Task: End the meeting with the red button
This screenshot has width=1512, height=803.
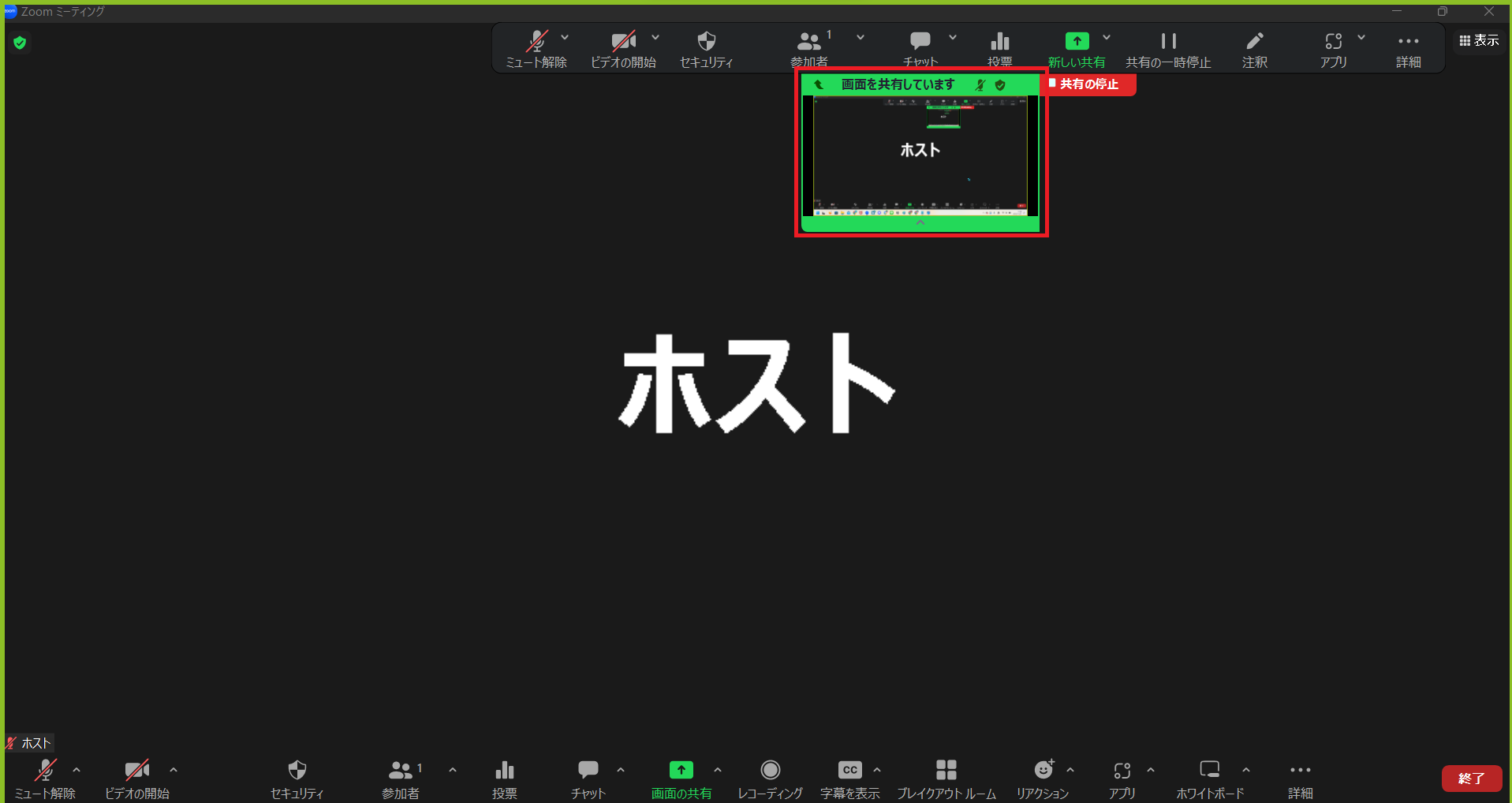Action: click(1471, 779)
